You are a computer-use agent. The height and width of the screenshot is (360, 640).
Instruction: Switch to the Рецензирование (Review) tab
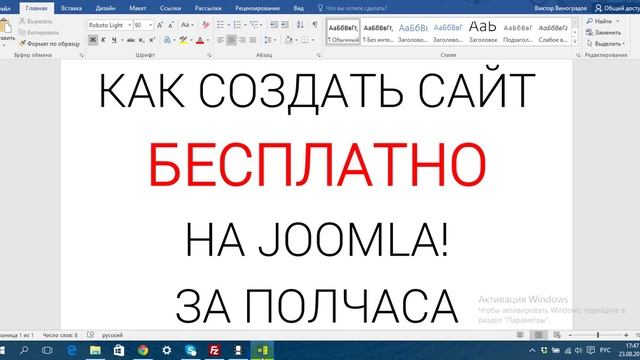point(257,8)
